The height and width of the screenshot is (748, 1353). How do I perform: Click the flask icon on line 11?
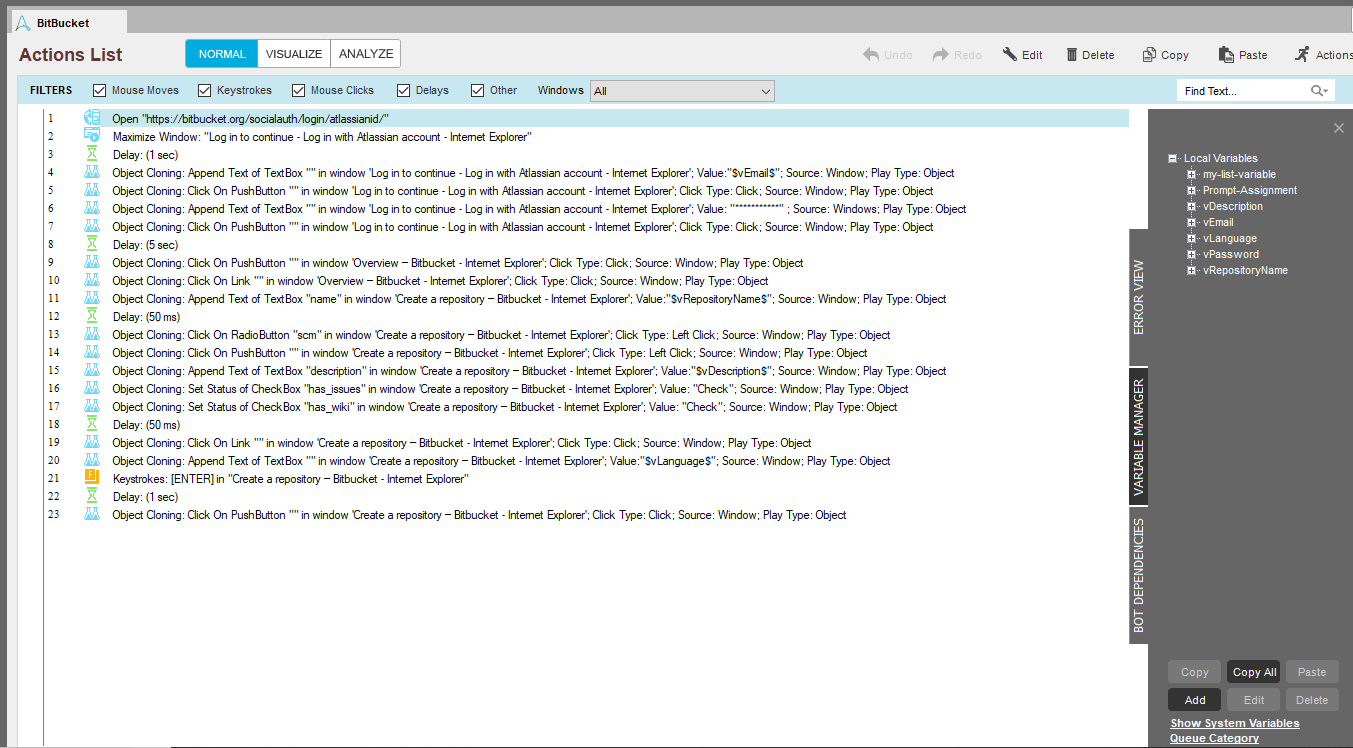(92, 298)
